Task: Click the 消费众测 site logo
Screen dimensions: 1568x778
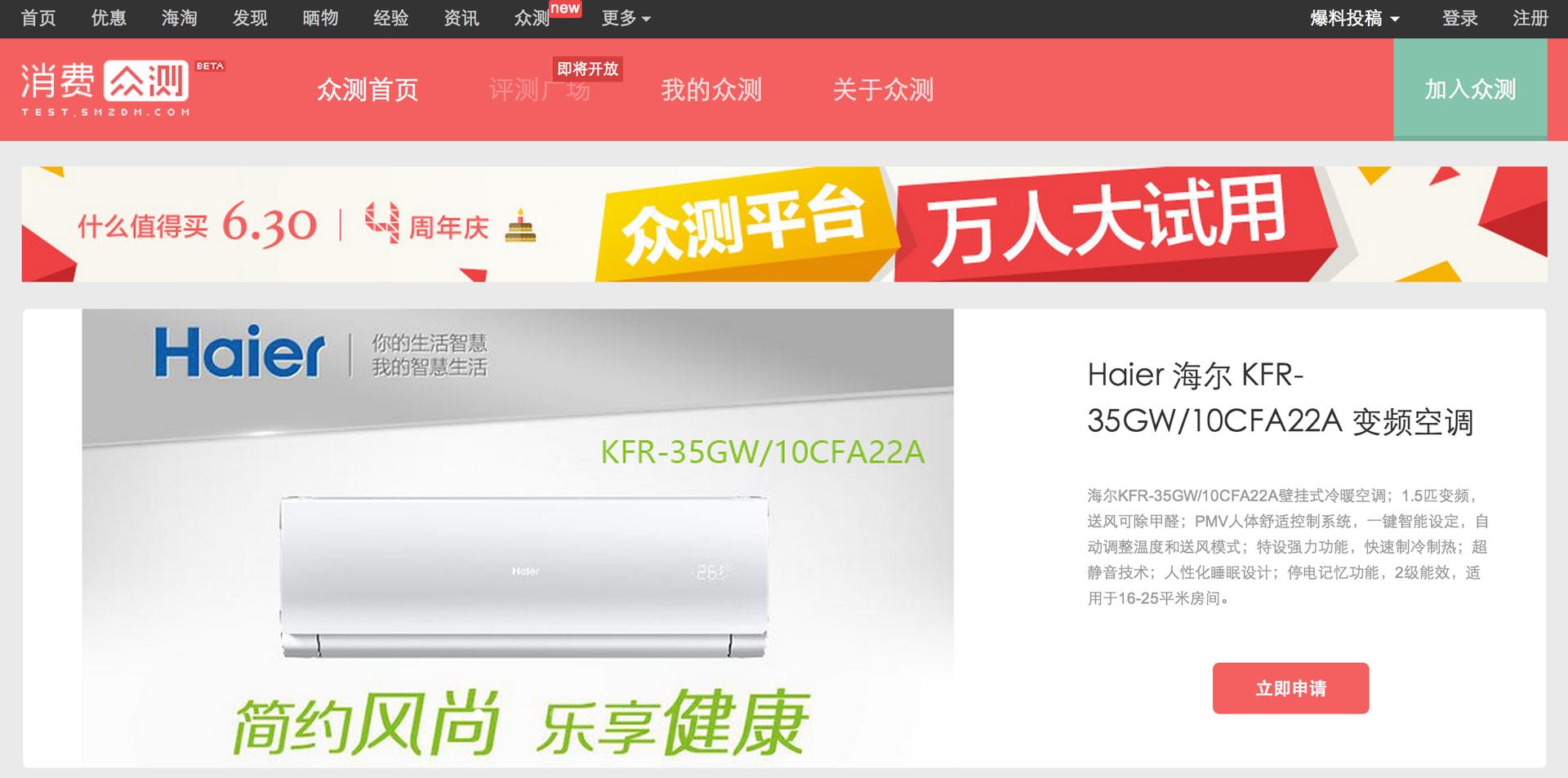Action: pos(122,88)
